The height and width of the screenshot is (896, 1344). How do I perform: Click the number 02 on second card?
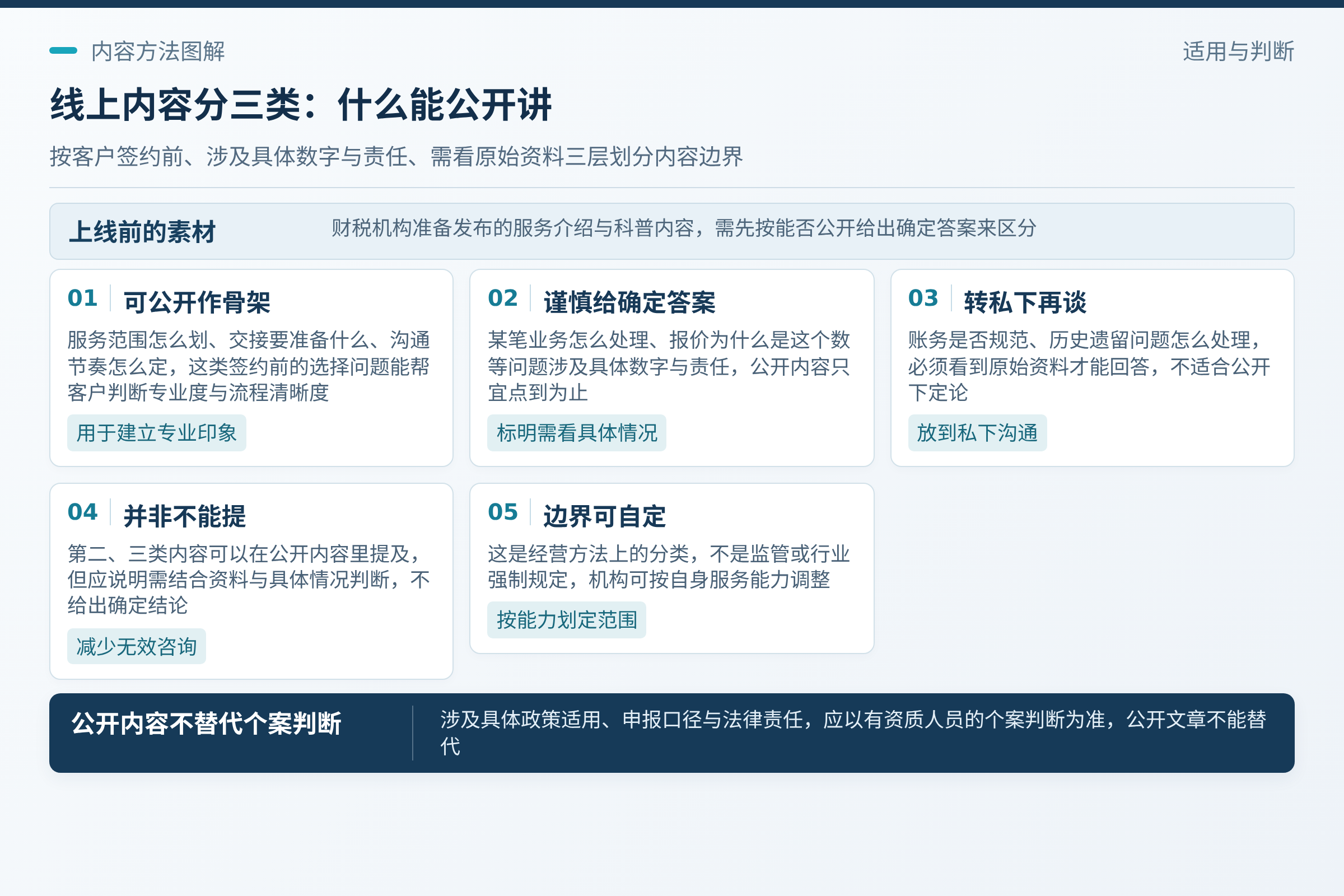coord(503,298)
